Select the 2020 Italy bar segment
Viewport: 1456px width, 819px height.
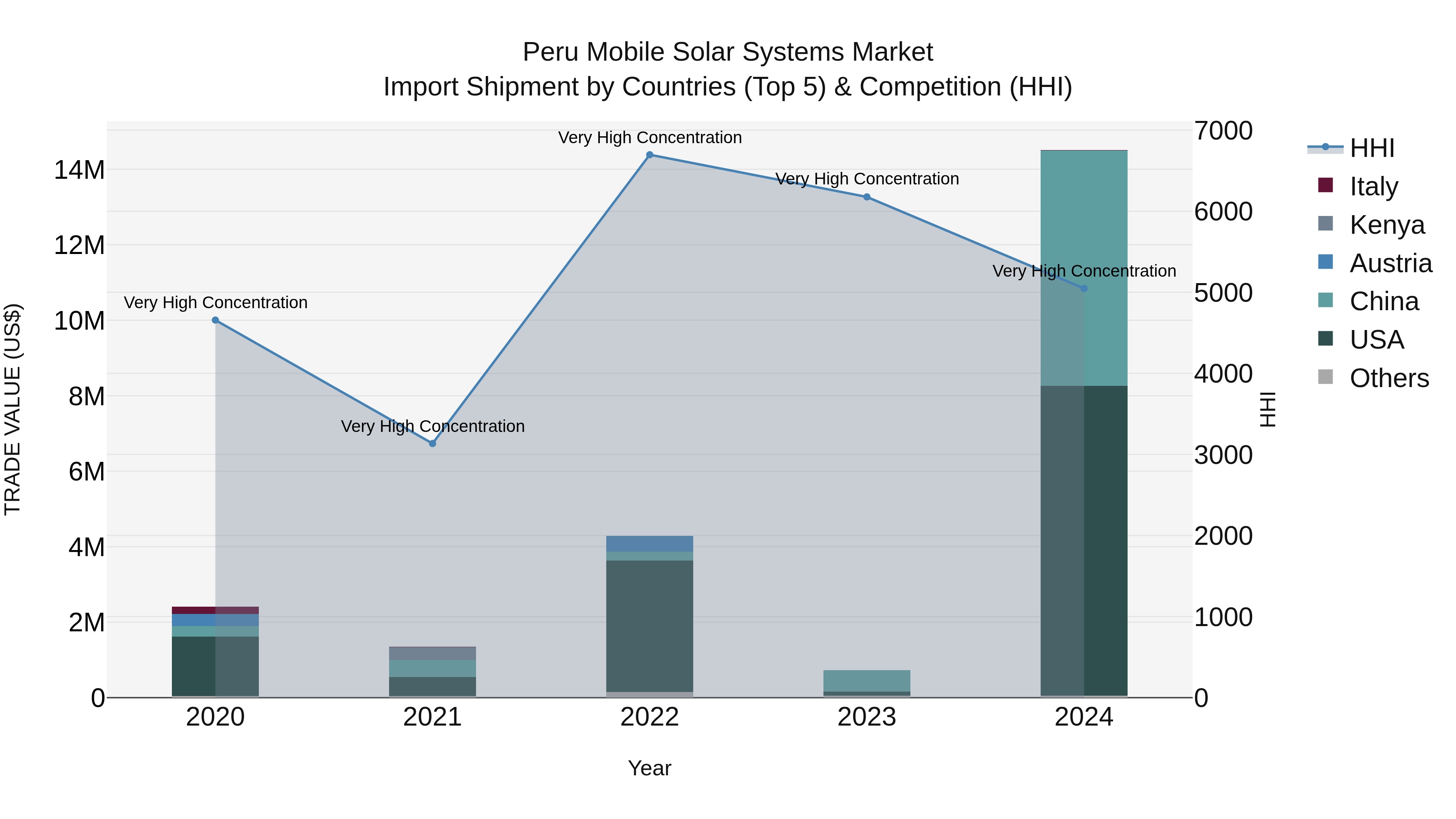coord(215,610)
